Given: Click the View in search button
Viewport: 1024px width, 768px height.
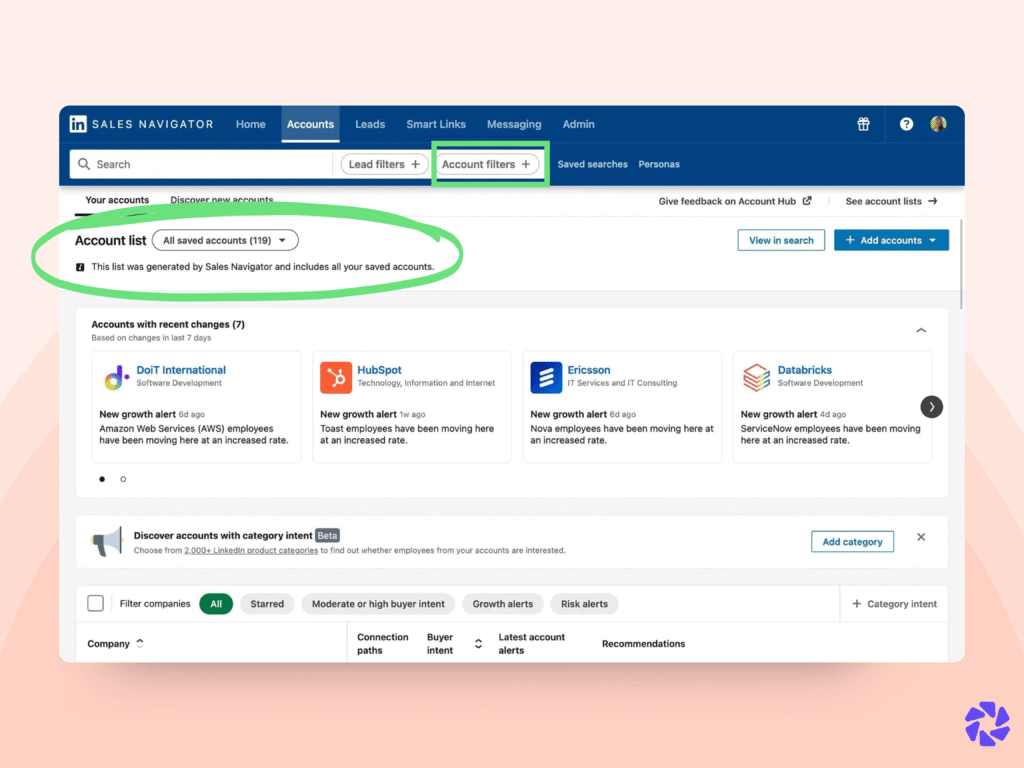Looking at the screenshot, I should [780, 240].
